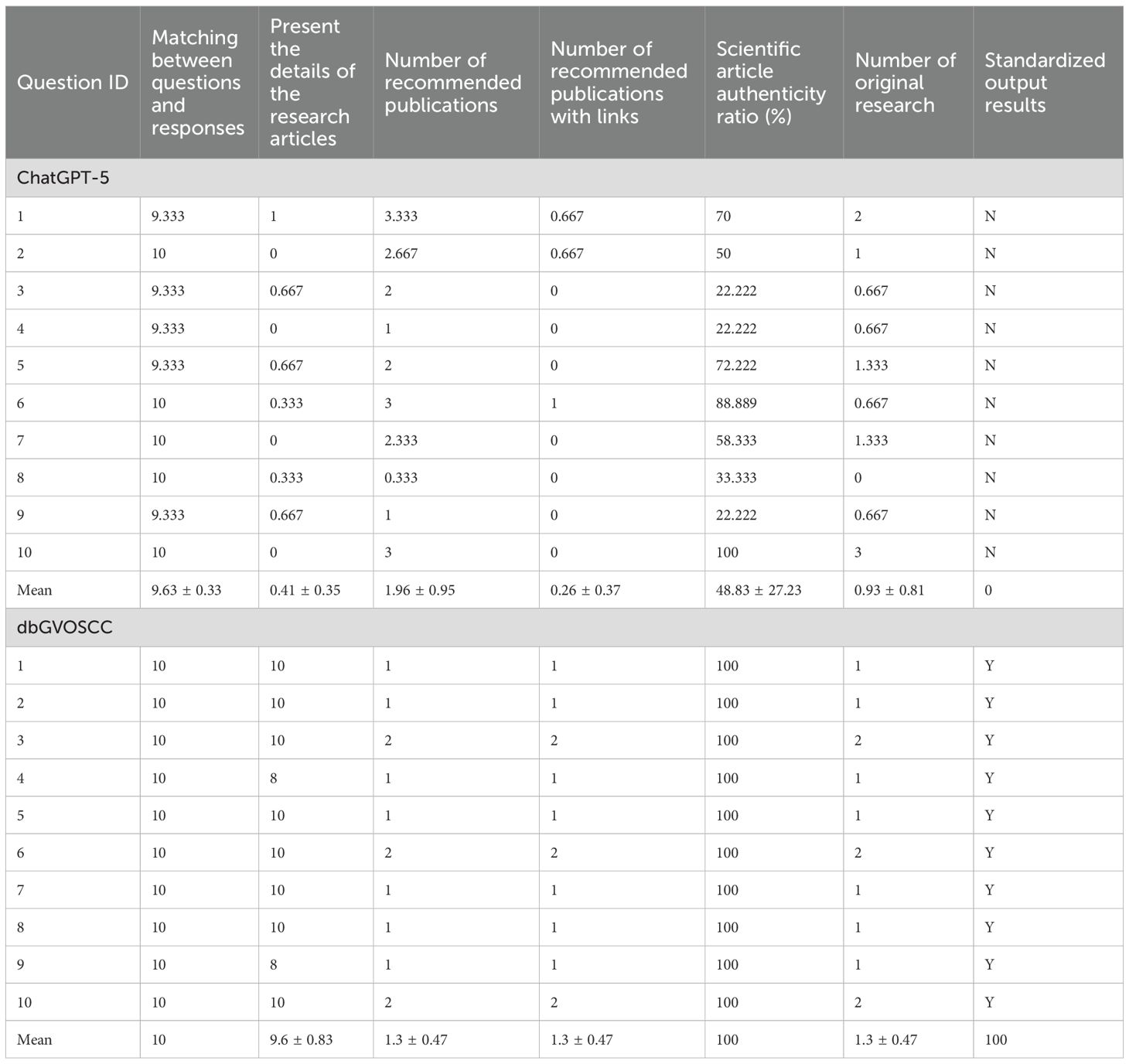Select the 9.6 ± 0.83 mean cell
Viewport: 1129px width, 1064px height.
coord(301,1039)
